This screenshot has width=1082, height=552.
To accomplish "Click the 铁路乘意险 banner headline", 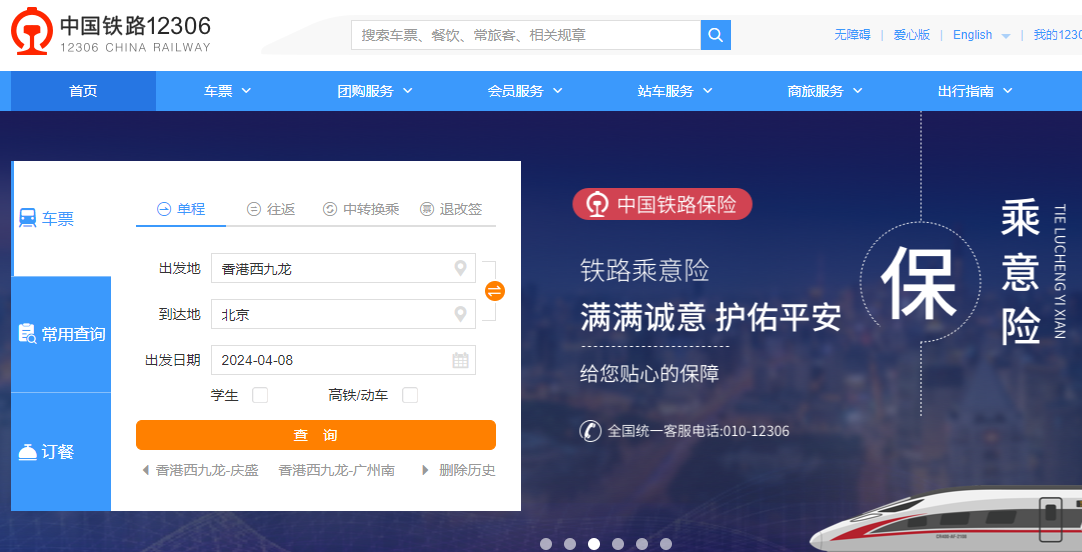I will [645, 270].
